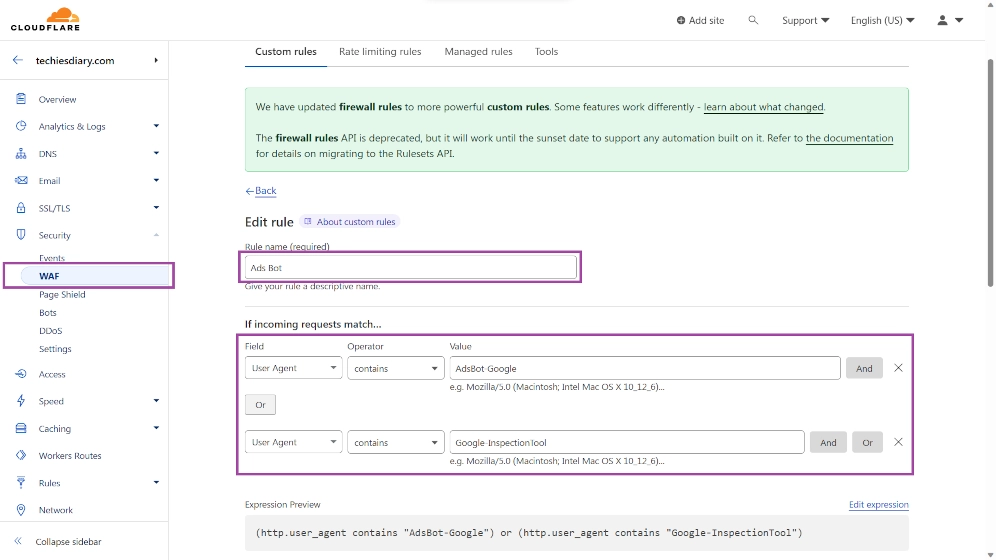Viewport: 996px width, 560px height.
Task: Open the second row contains operator dropdown
Action: [396, 443]
